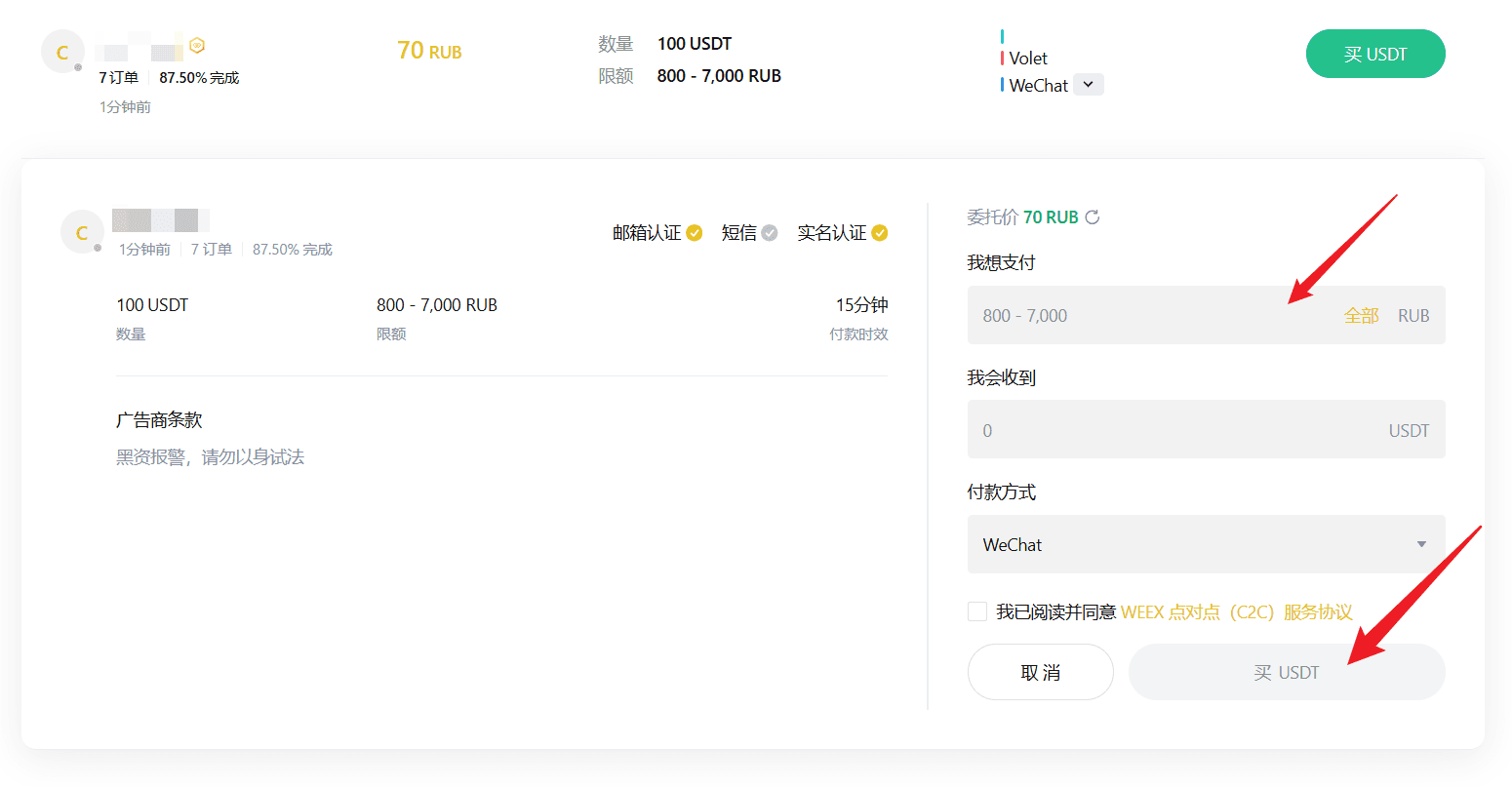The image size is (1512, 787).
Task: Click the gold merchant badge beside seller name
Action: [x=197, y=46]
